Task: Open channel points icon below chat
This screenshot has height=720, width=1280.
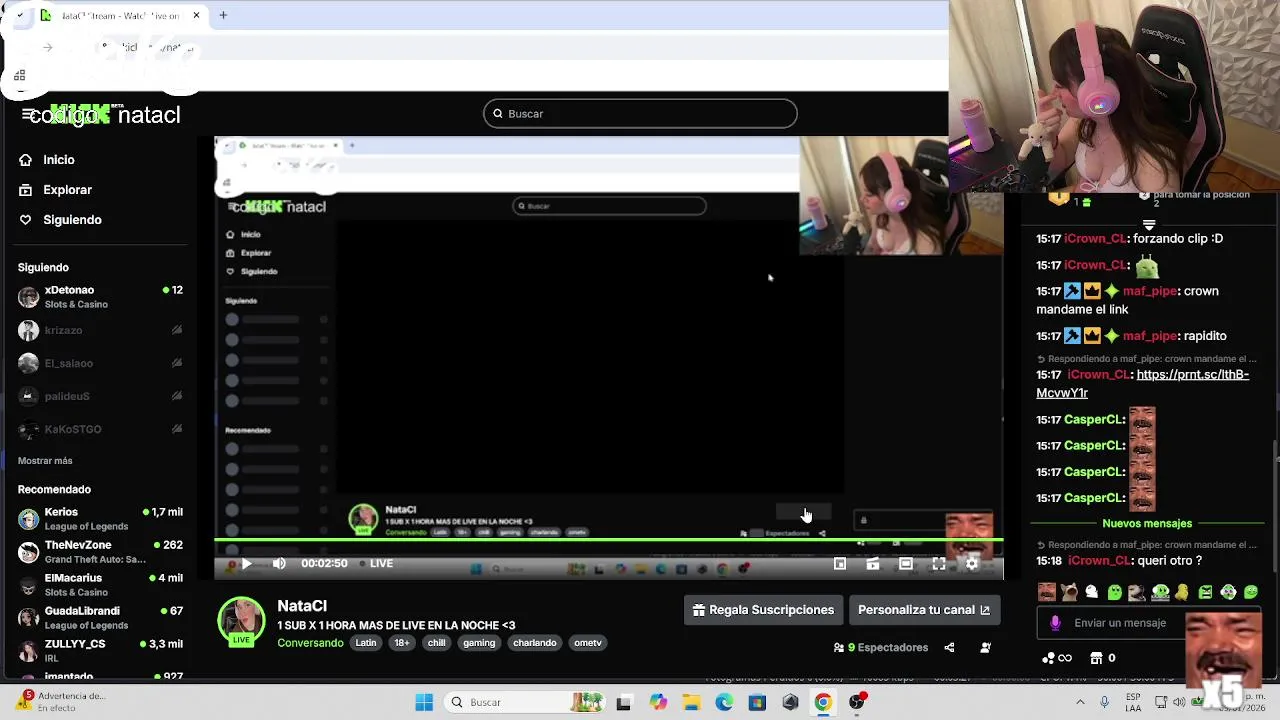Action: pos(1058,658)
